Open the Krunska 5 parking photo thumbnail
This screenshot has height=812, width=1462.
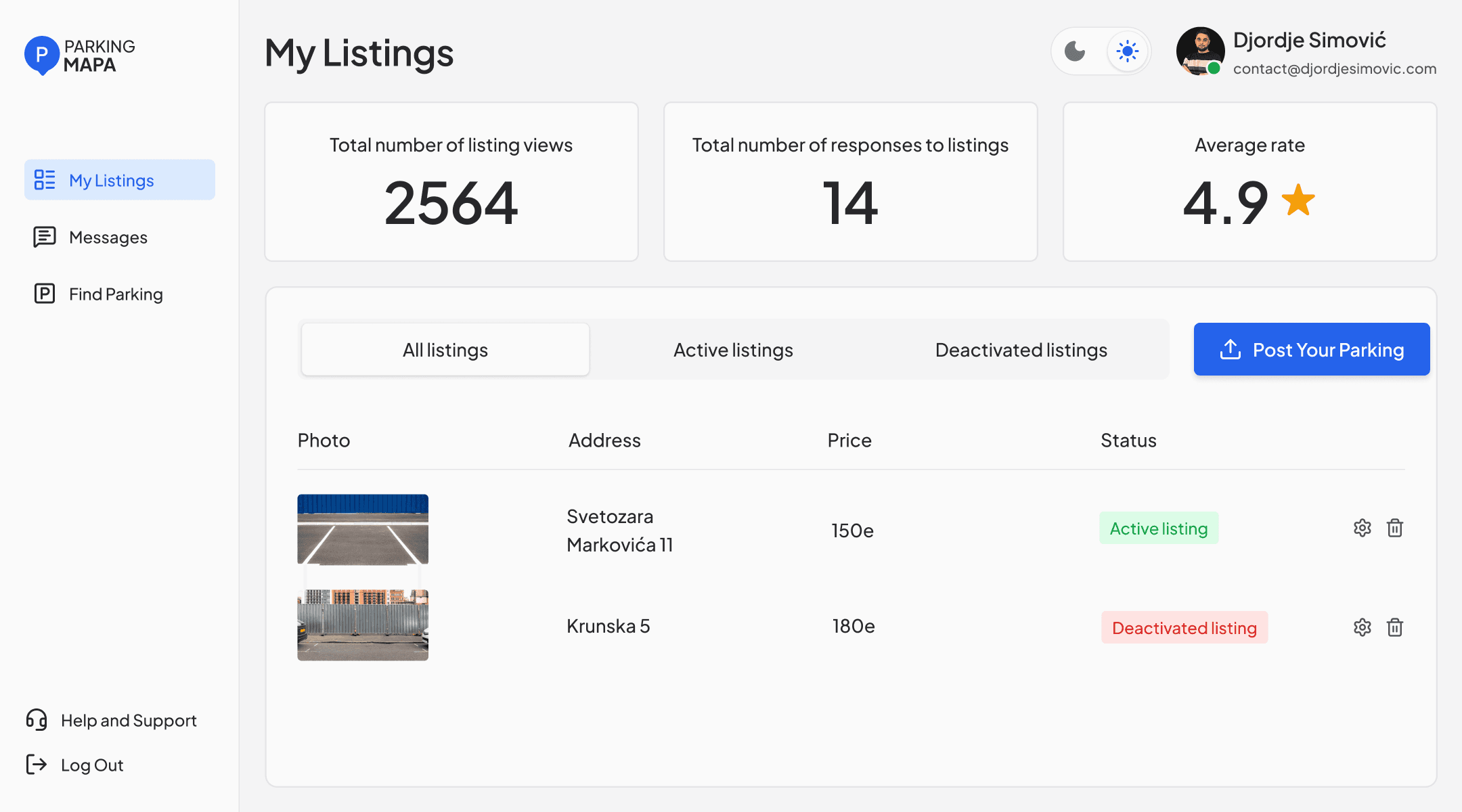coord(363,625)
